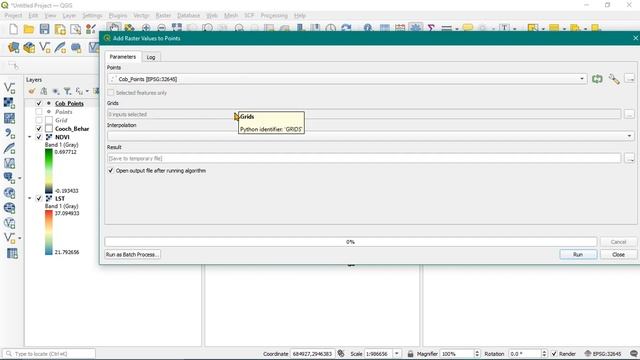Toggle visibility of Grid layer
The image size is (640, 360).
tap(39, 120)
